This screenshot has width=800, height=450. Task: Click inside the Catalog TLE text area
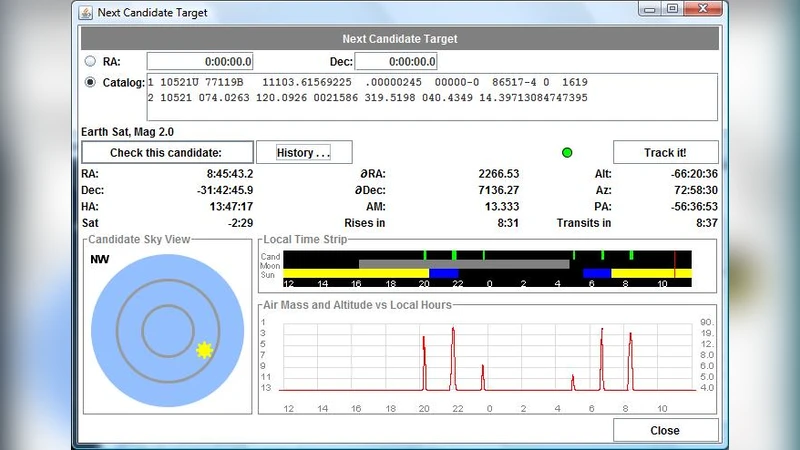430,96
